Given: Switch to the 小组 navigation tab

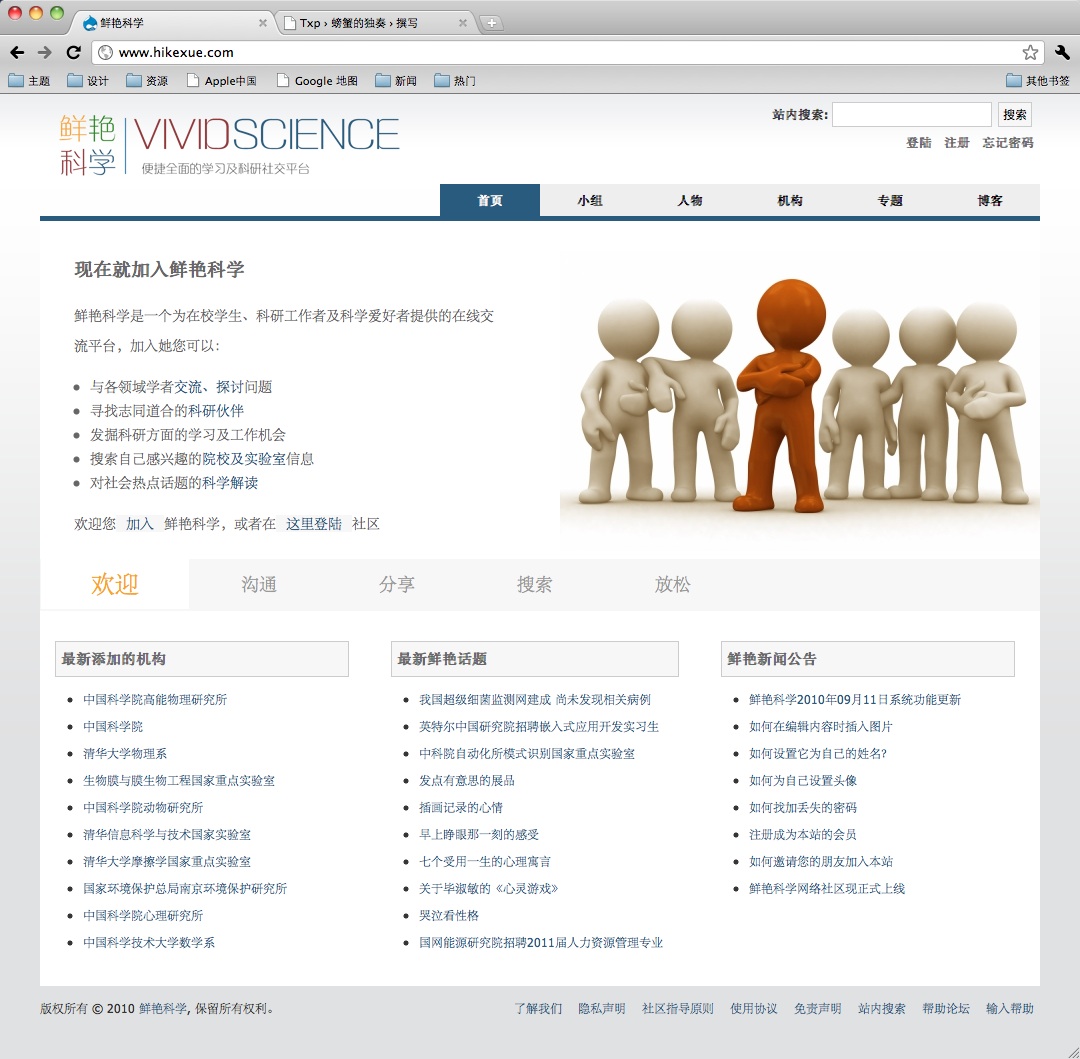Looking at the screenshot, I should 590,201.
